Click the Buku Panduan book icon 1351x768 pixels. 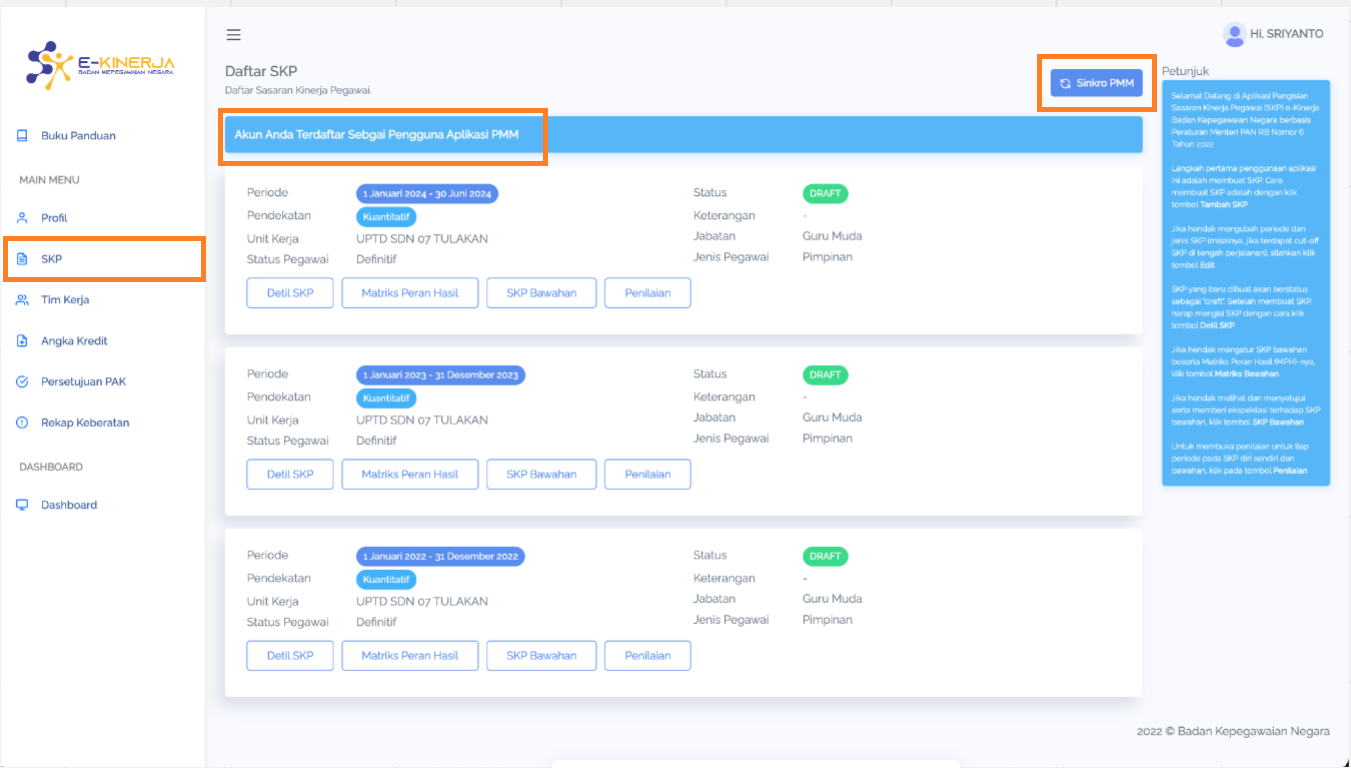pos(22,136)
